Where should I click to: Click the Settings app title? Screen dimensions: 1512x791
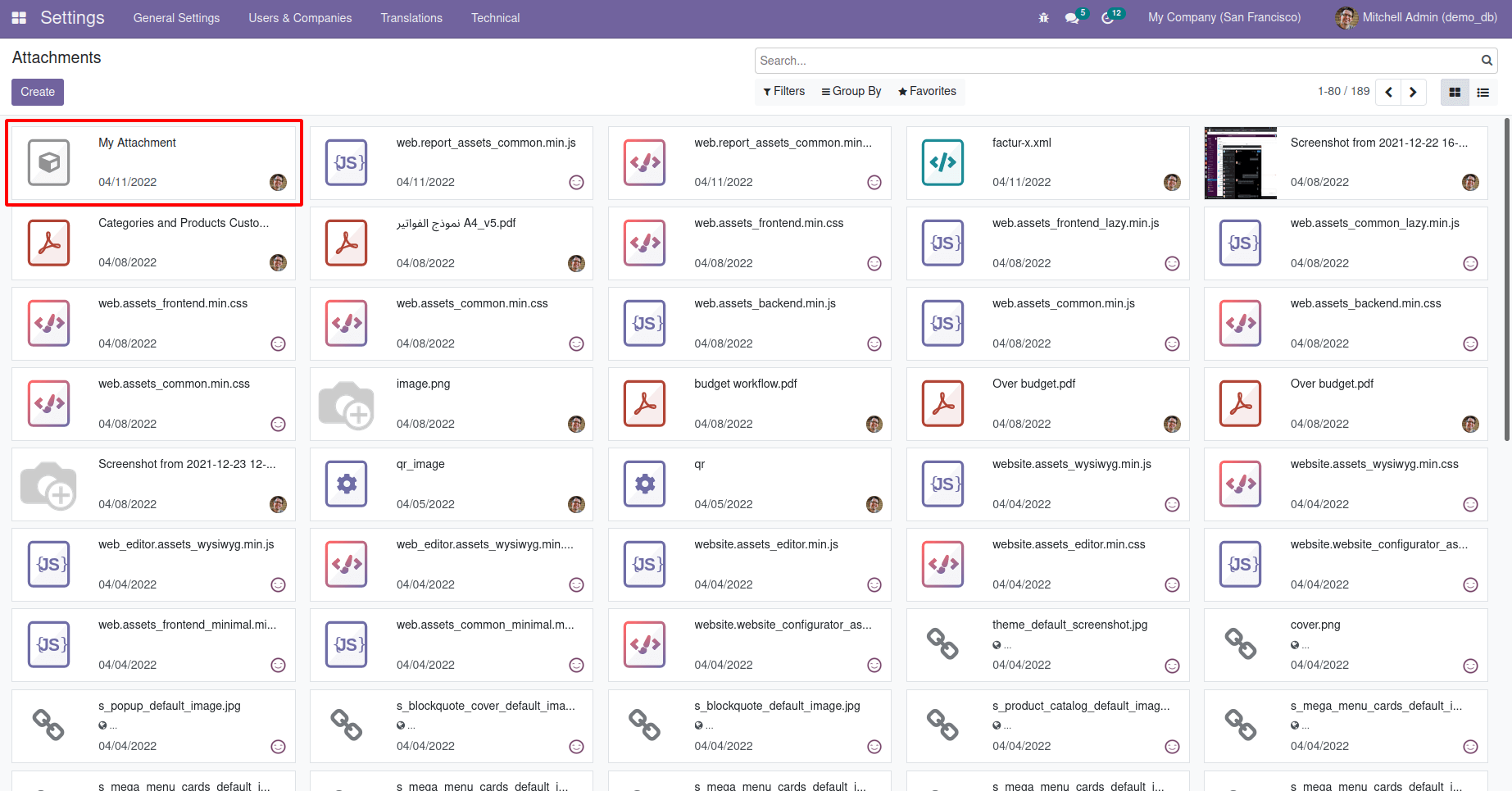coord(72,17)
